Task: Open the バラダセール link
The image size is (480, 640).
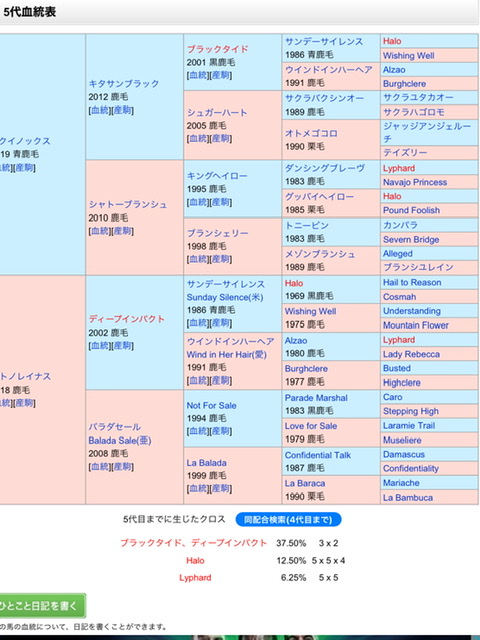Action: [x=115, y=427]
